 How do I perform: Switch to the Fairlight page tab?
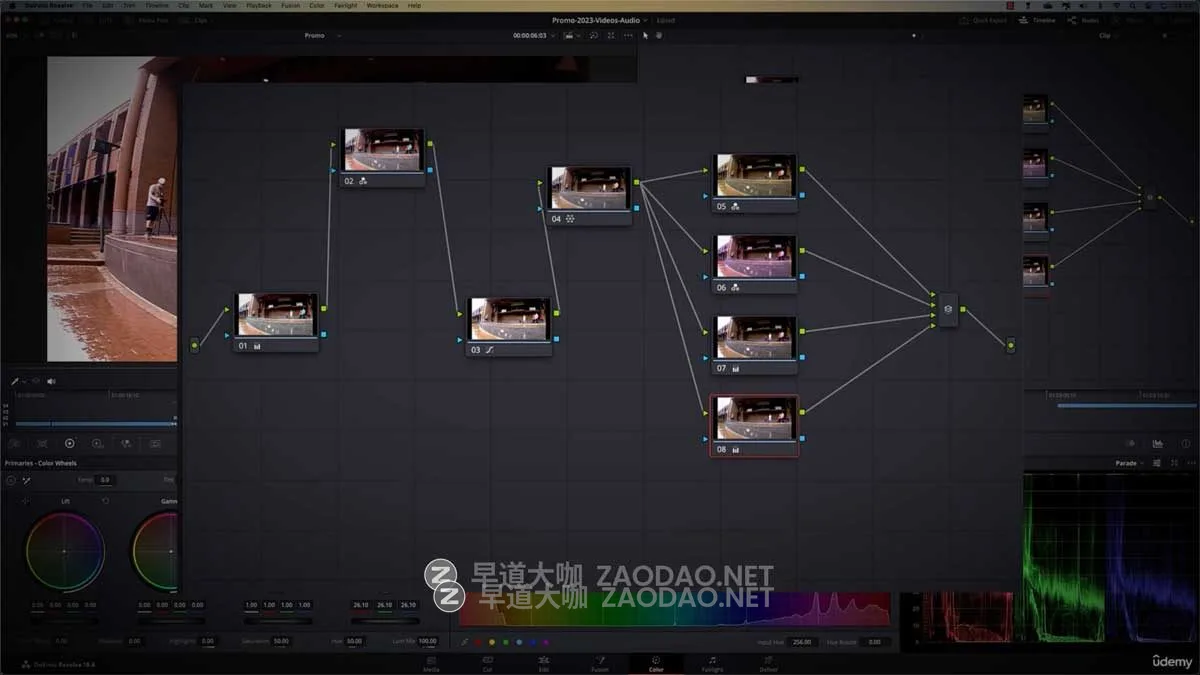click(712, 663)
